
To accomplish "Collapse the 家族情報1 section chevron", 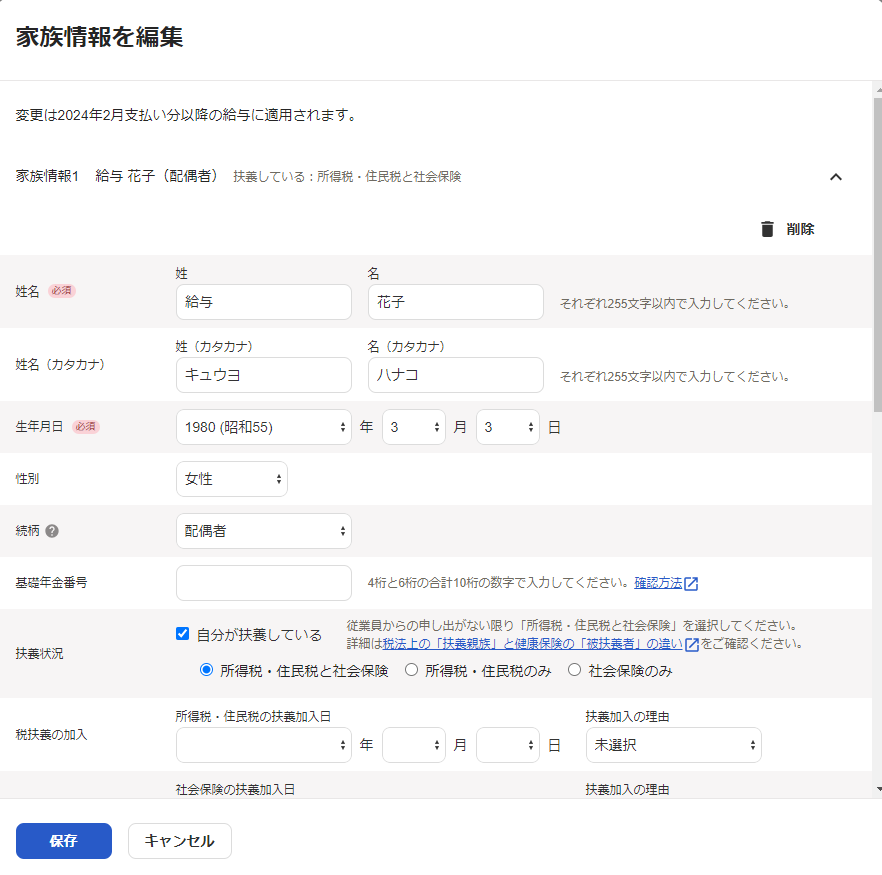I will (836, 177).
